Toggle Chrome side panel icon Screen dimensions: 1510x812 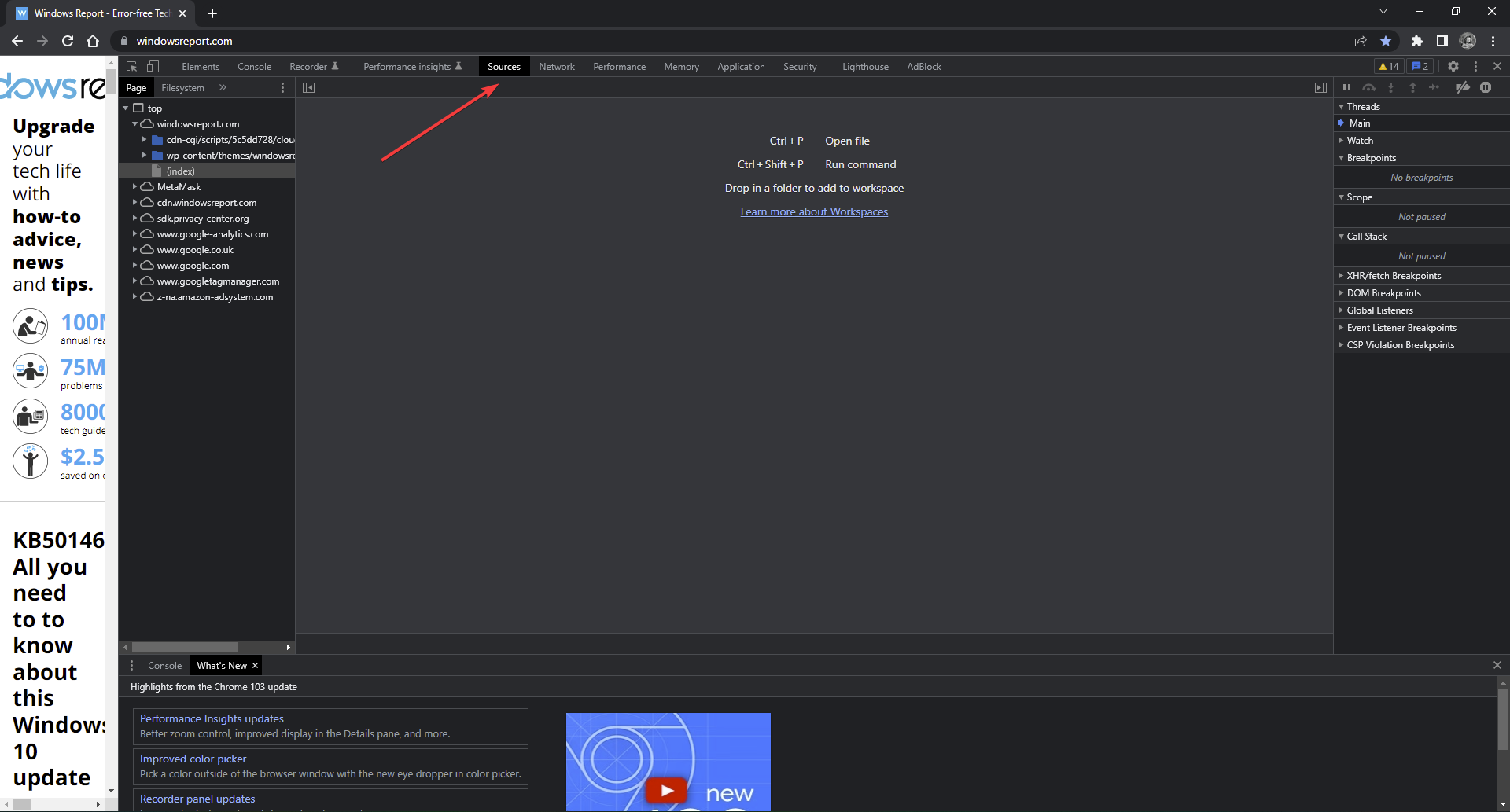coord(1442,41)
